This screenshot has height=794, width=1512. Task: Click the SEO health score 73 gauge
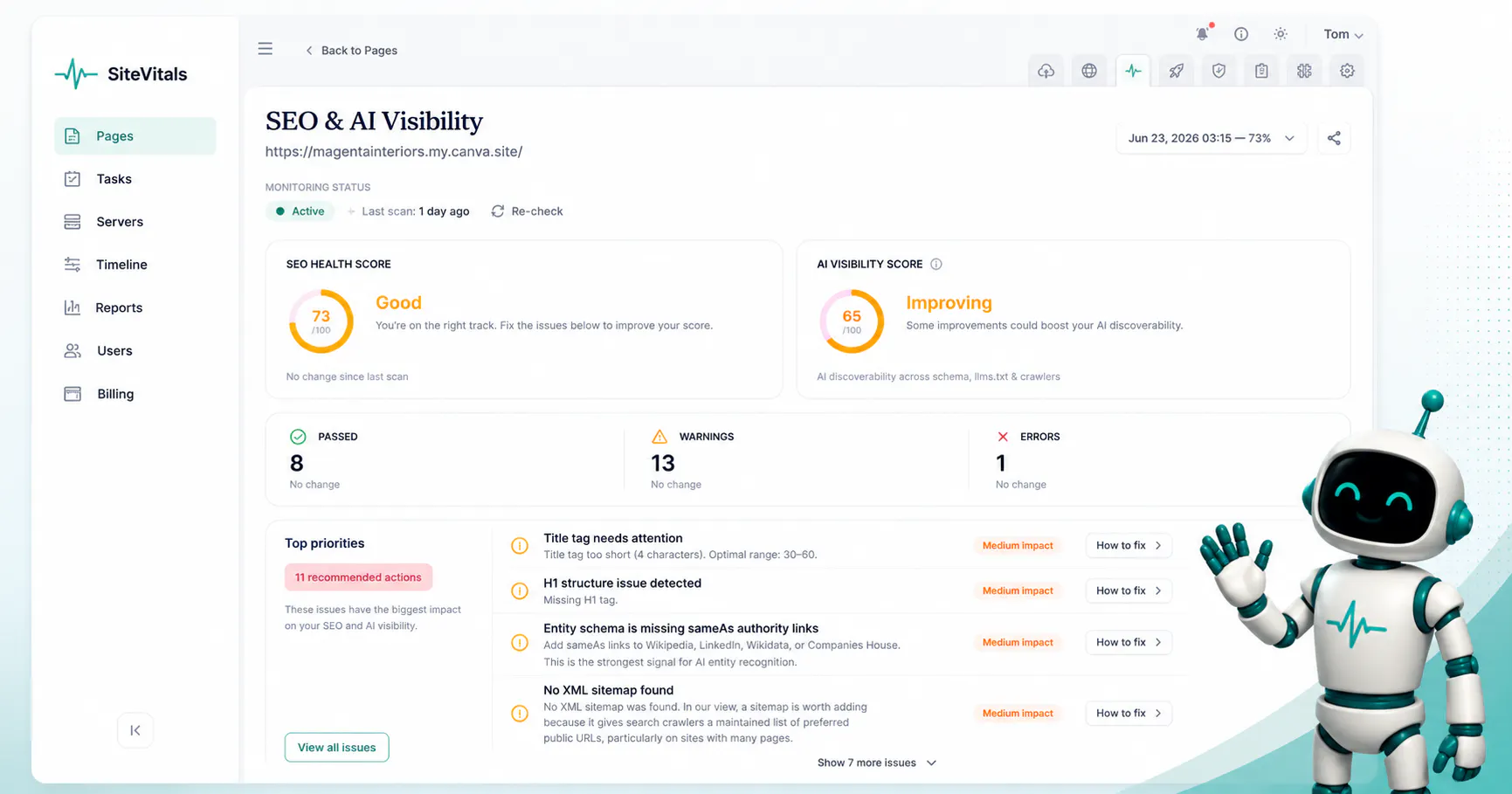point(321,321)
